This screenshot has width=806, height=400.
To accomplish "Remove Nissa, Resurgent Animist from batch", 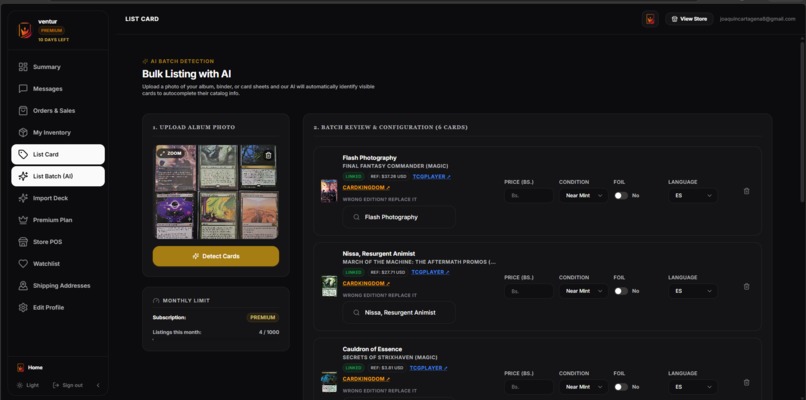I will tap(746, 286).
